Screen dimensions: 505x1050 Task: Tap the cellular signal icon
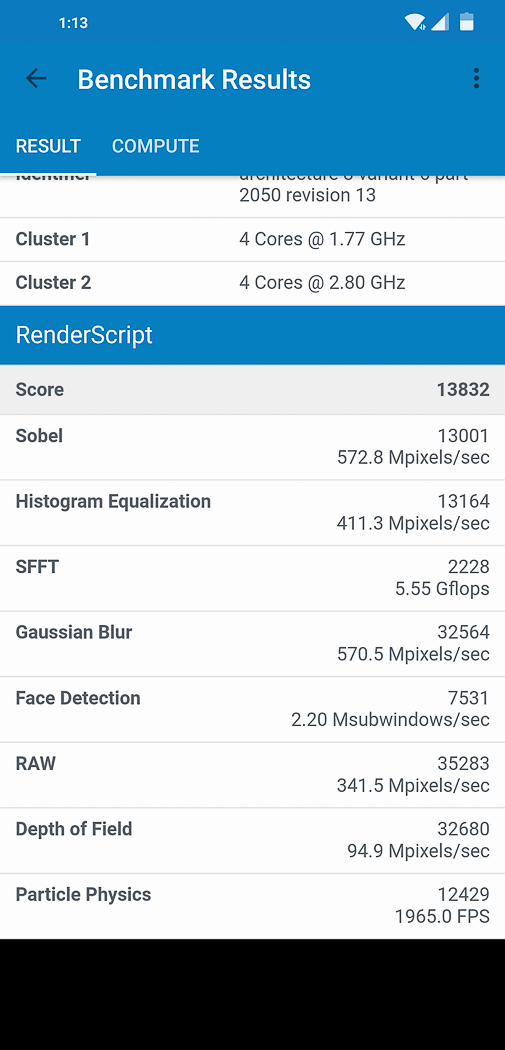pyautogui.click(x=440, y=22)
